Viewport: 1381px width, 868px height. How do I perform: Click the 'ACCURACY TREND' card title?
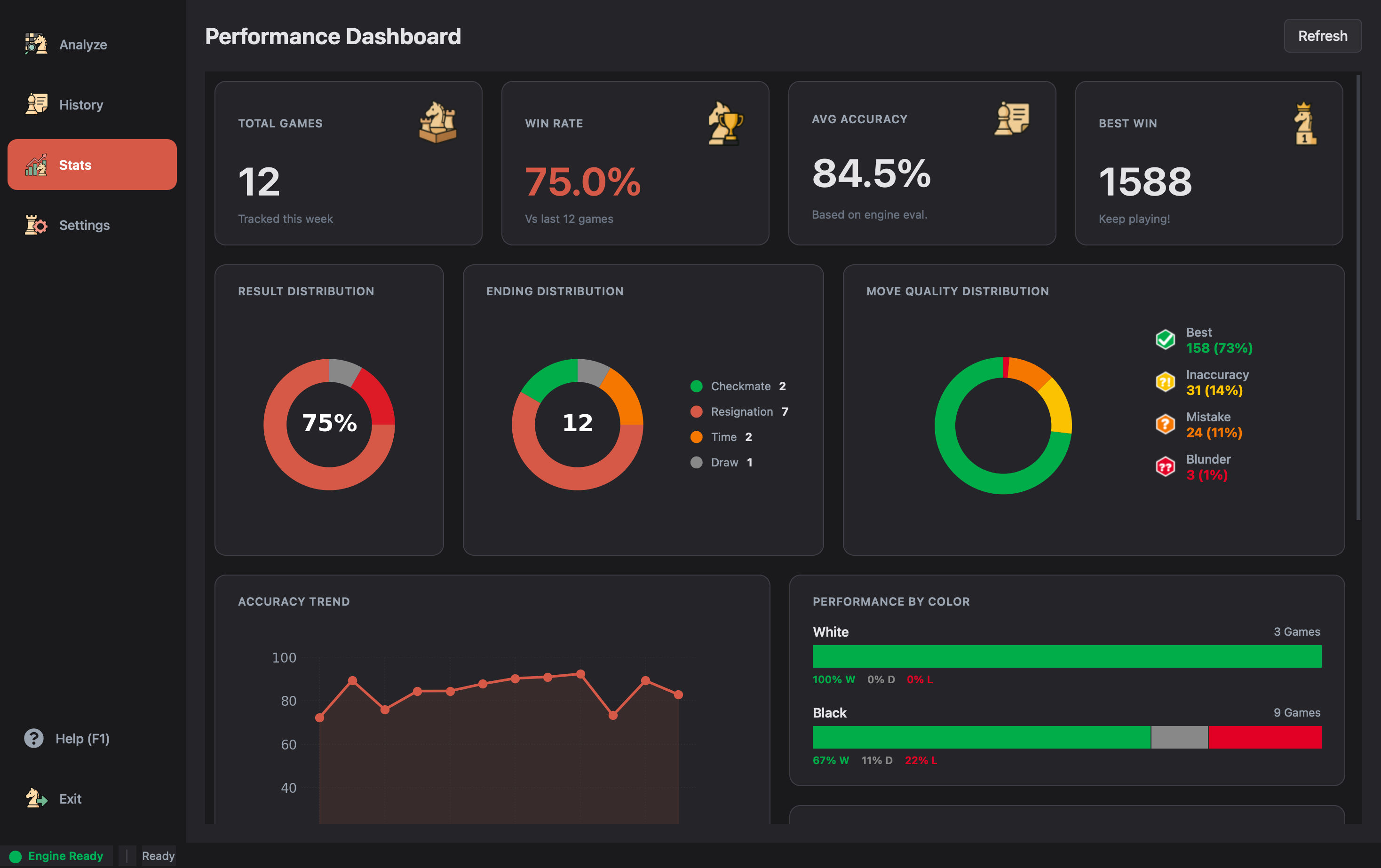(x=294, y=601)
